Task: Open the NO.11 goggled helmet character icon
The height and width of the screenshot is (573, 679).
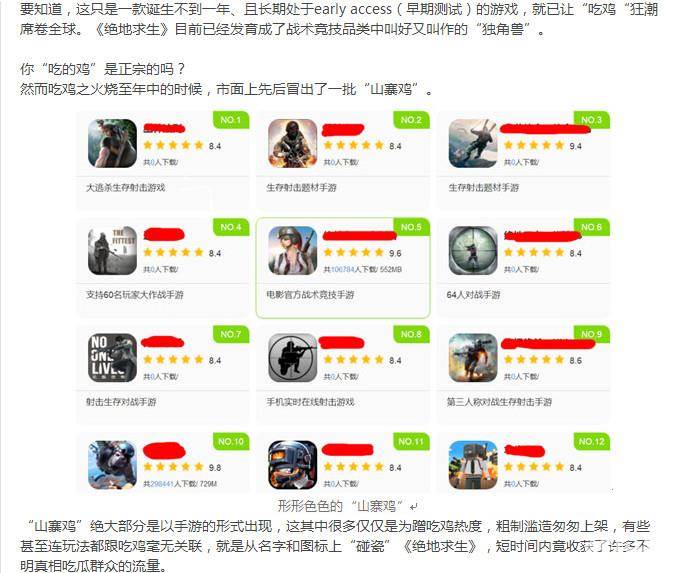Action: coord(293,465)
